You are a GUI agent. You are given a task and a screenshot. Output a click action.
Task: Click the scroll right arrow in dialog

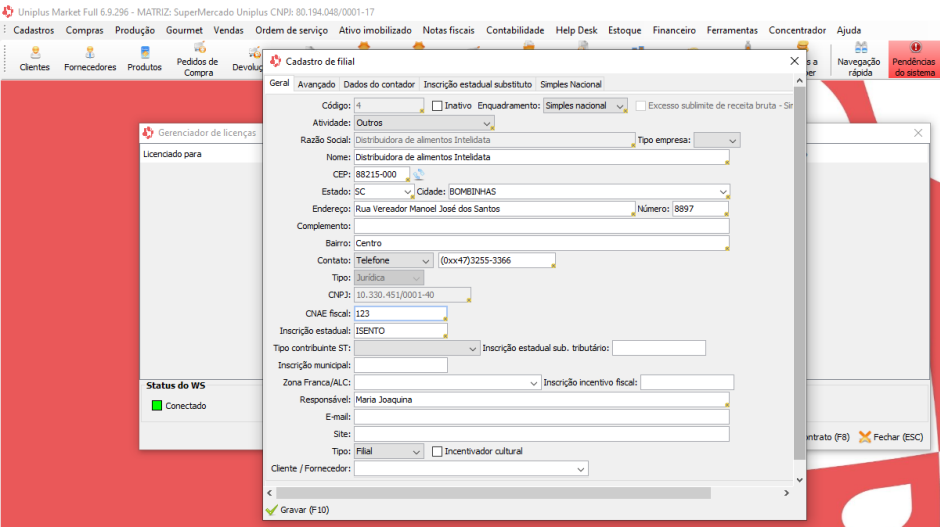[x=787, y=493]
